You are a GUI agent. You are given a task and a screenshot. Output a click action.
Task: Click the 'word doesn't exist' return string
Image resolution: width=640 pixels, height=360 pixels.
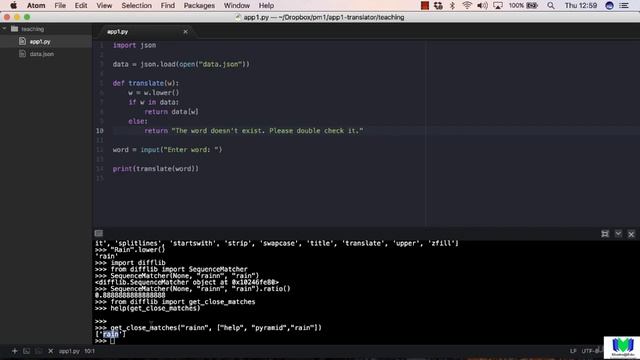tap(267, 131)
